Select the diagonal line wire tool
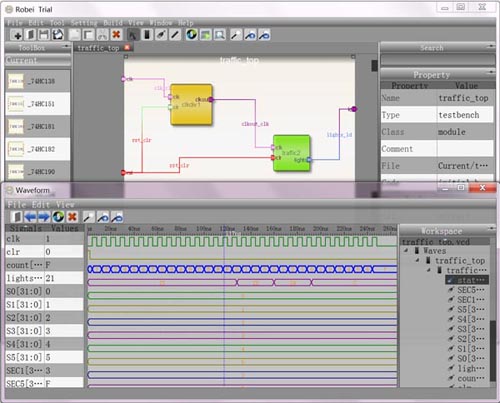 pos(175,35)
